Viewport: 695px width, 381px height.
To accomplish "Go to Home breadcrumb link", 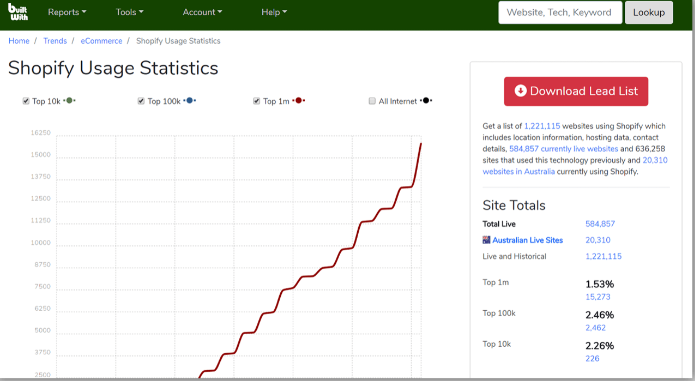I will [19, 41].
